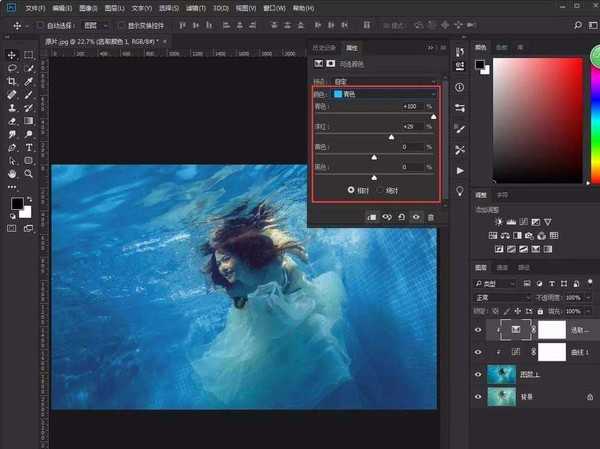Screen dimensions: 600x449
Task: Select the 绝对 (Absolute) radio button
Action: pos(382,189)
